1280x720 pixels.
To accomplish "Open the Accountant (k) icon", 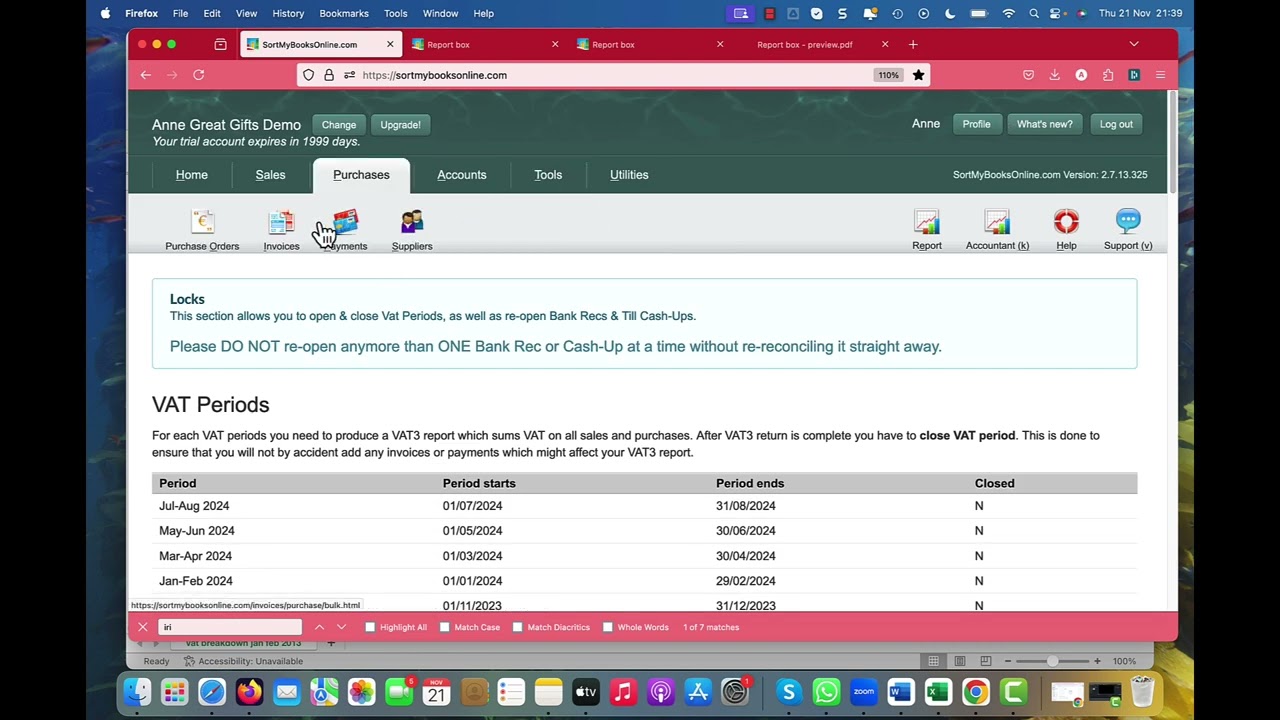I will pyautogui.click(x=997, y=230).
